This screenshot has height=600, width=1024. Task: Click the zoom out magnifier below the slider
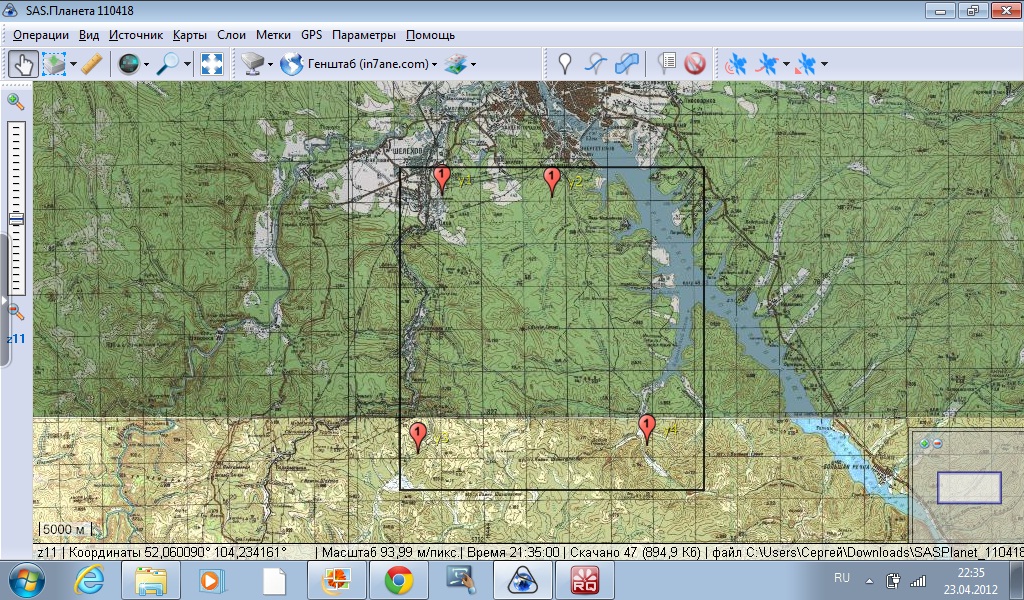click(16, 312)
